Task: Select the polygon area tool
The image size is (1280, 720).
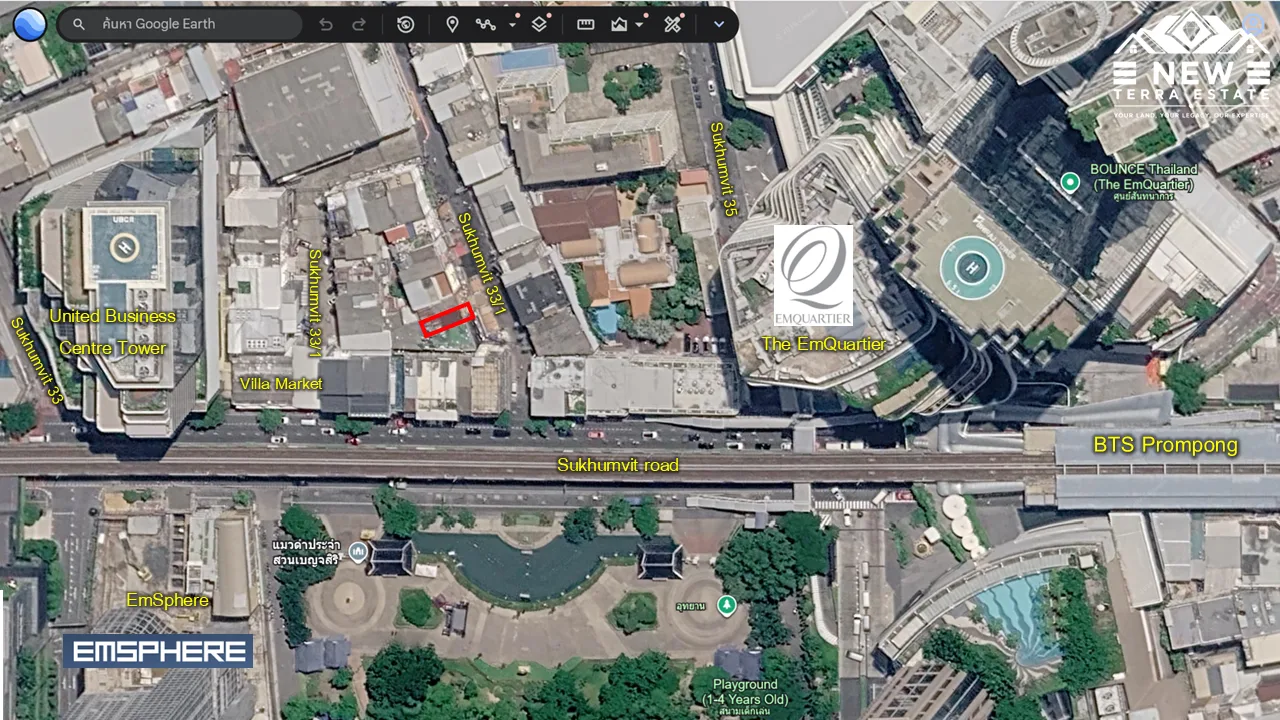Action: click(x=619, y=24)
